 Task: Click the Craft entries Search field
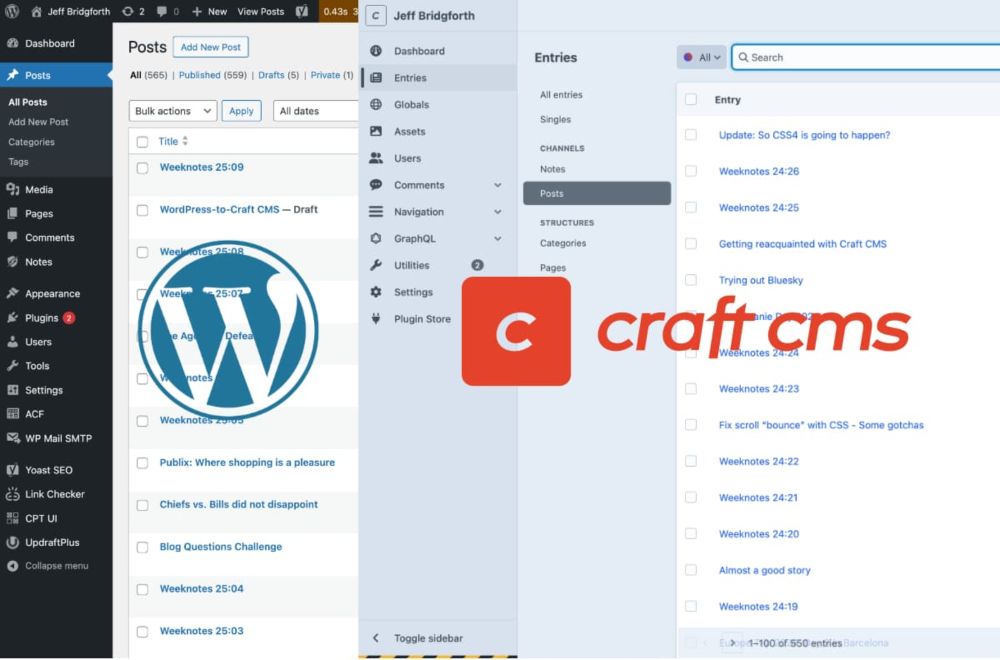[866, 57]
